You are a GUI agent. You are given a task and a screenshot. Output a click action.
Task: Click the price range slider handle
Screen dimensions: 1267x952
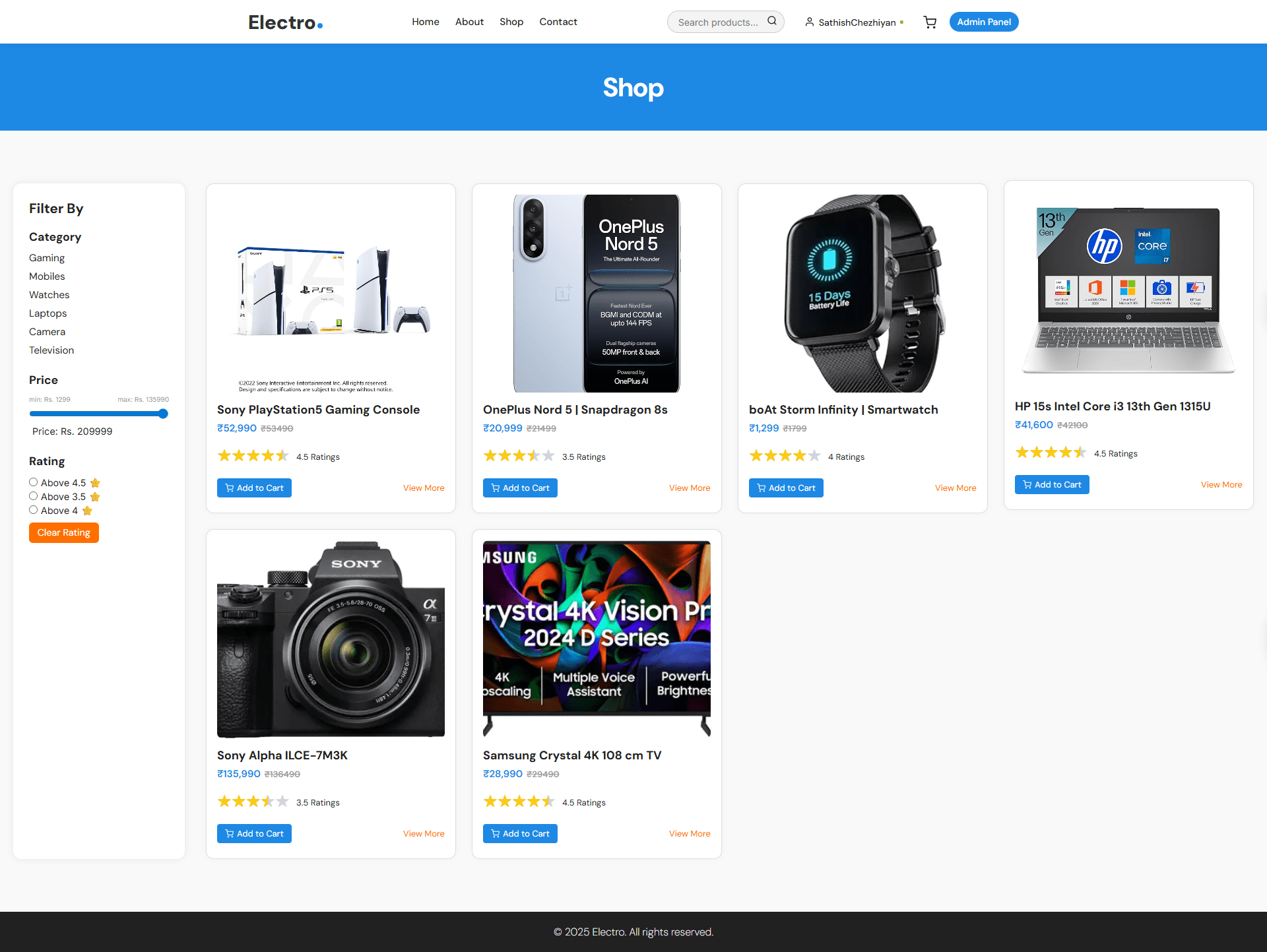click(x=163, y=414)
